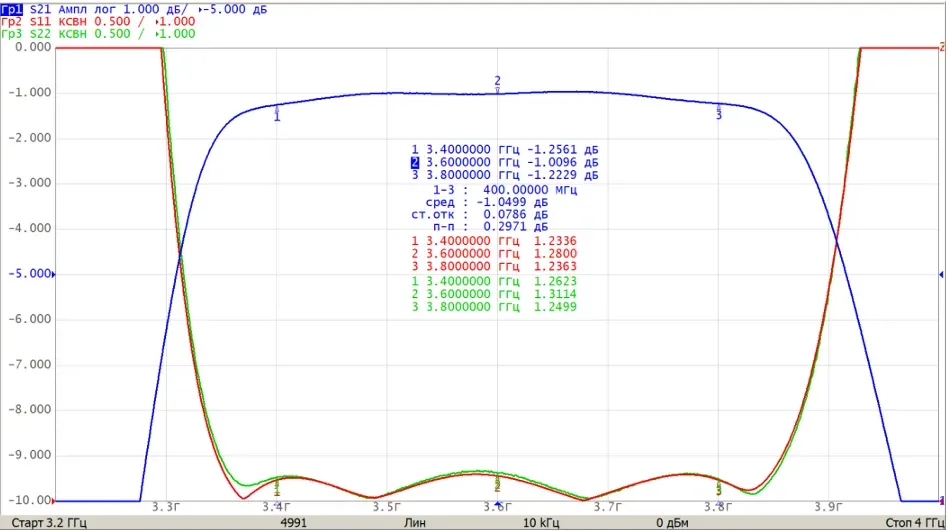The width and height of the screenshot is (948, 531).
Task: Click blue marker 1 at 3.4 GHz
Action: click(277, 114)
